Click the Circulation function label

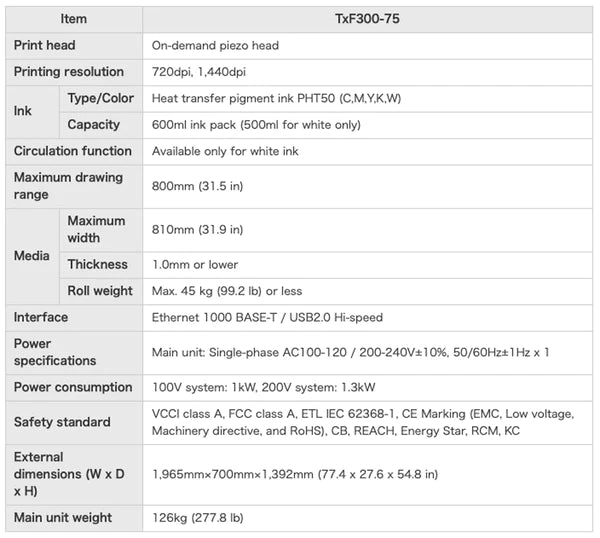[x=73, y=151]
